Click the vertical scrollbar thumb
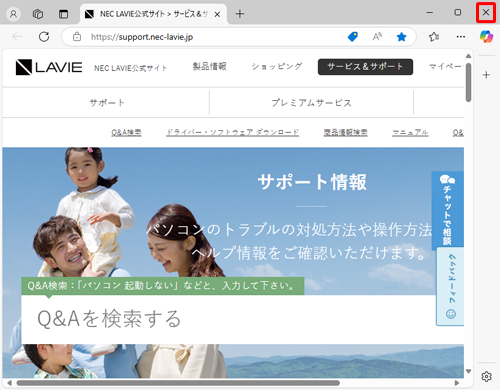500x390 pixels. (x=468, y=82)
